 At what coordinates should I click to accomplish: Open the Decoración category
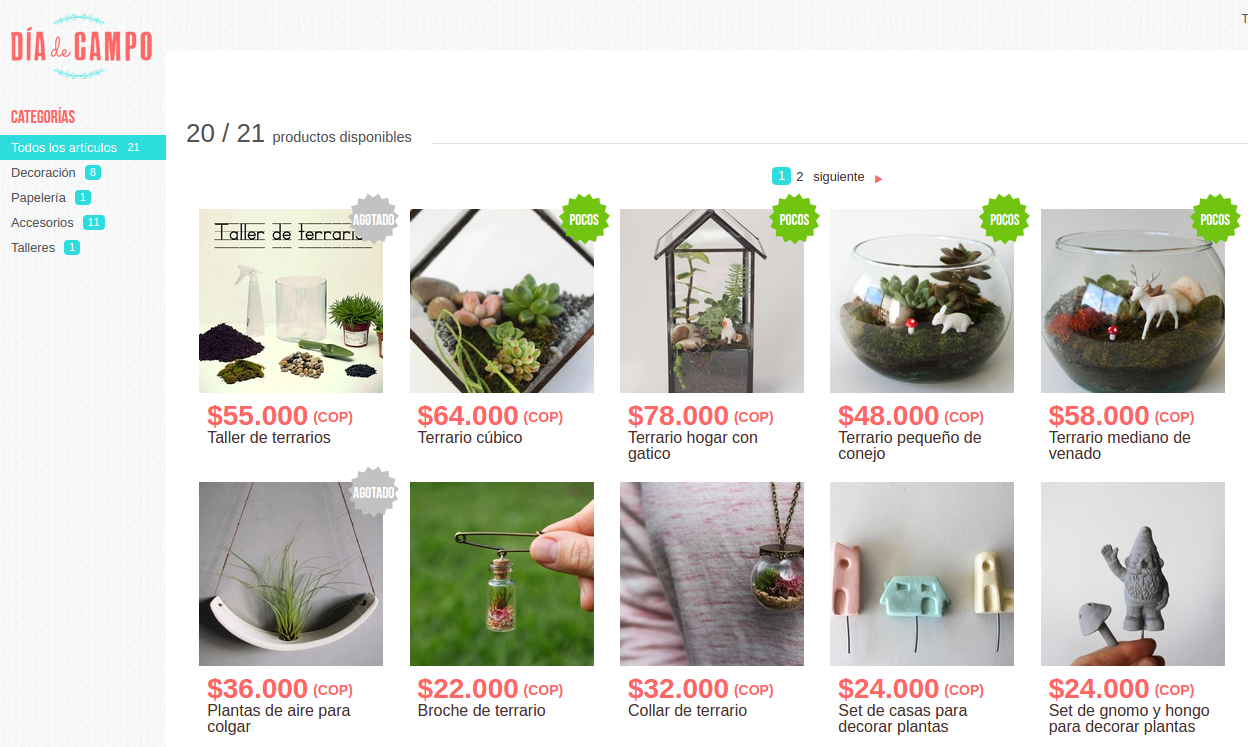(43, 172)
